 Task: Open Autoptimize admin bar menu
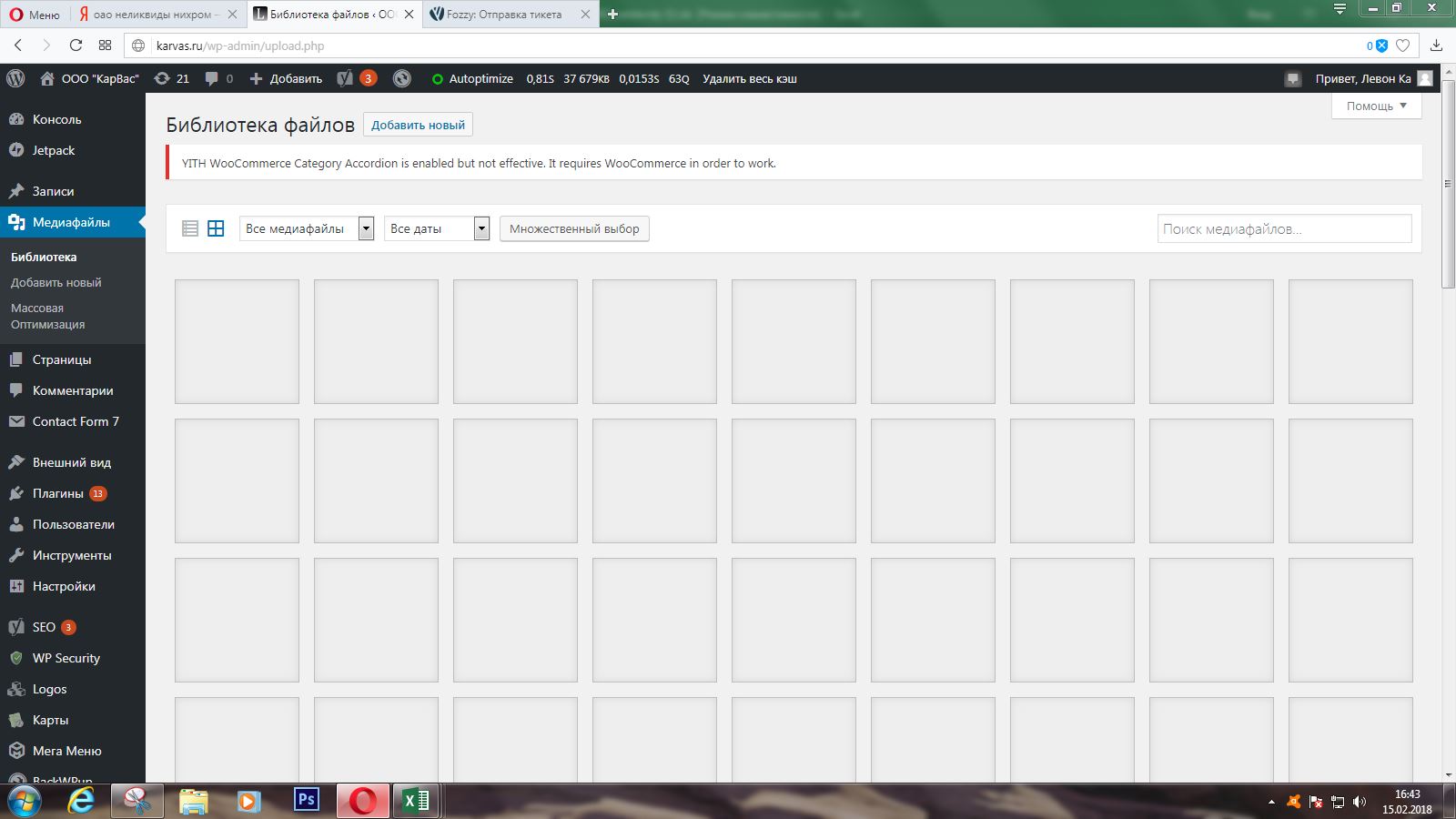pos(472,78)
